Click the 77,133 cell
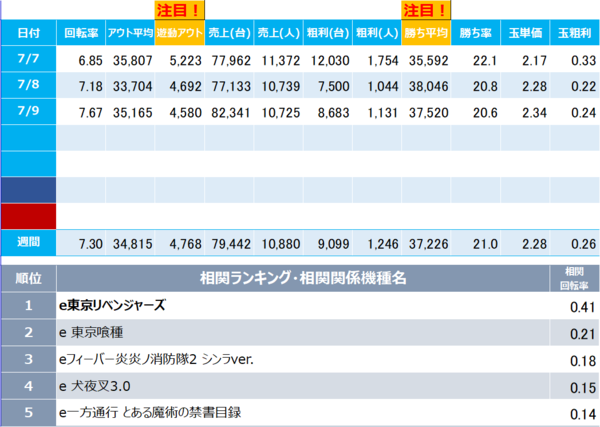The width and height of the screenshot is (600, 427). click(229, 86)
